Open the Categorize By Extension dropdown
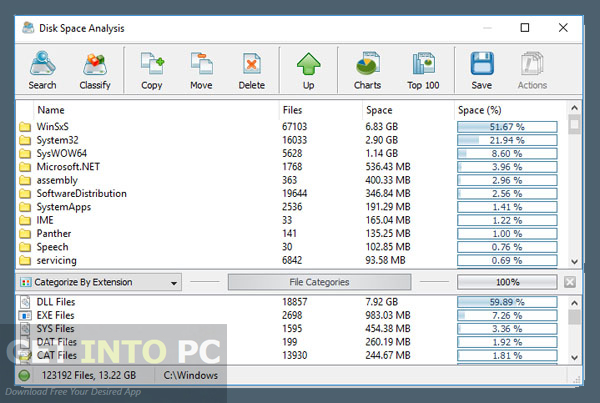 [x=99, y=283]
